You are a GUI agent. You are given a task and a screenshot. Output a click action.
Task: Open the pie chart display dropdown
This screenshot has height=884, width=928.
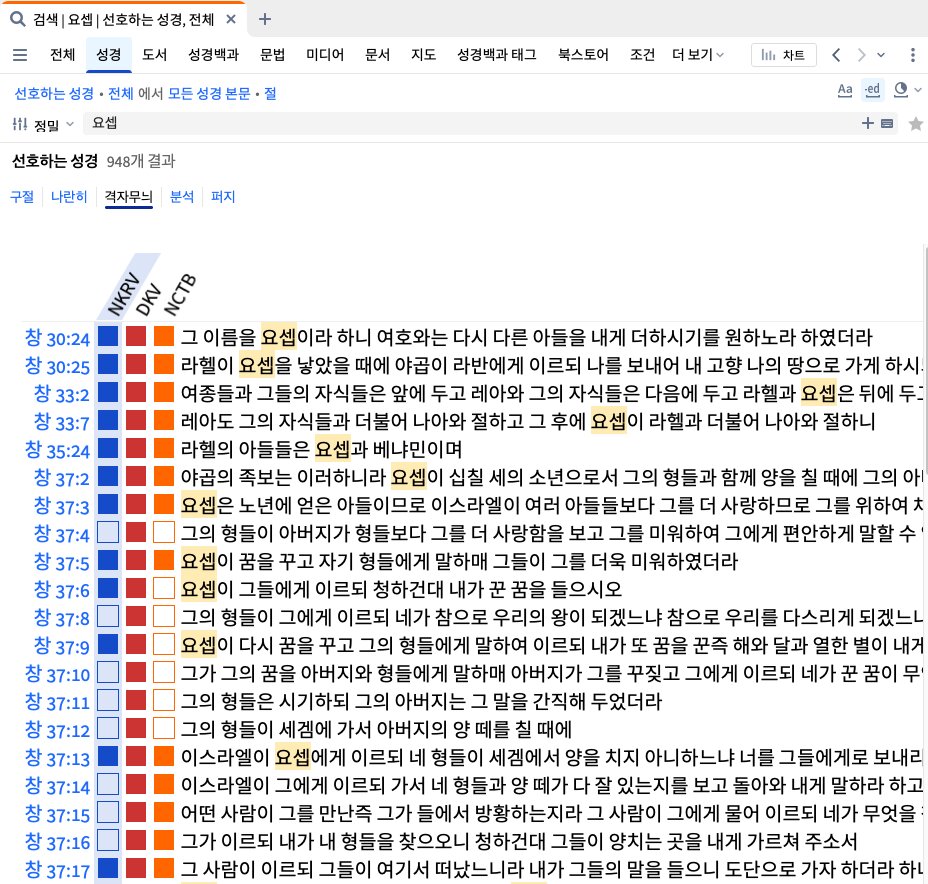(x=907, y=90)
